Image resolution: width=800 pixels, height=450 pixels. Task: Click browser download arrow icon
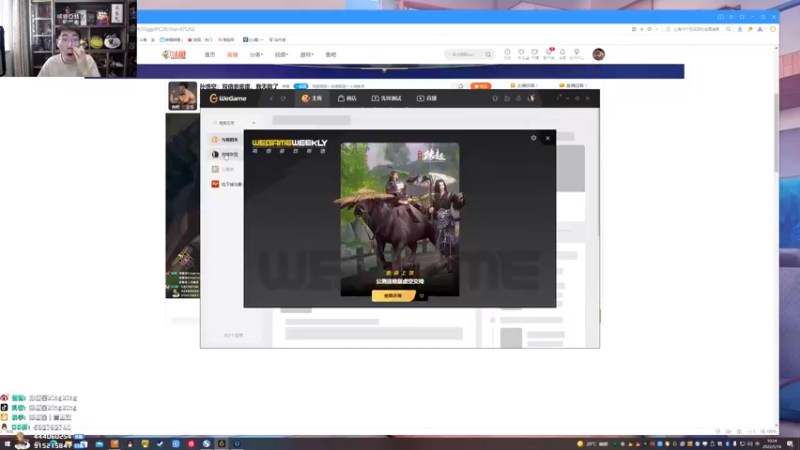pyautogui.click(x=740, y=29)
